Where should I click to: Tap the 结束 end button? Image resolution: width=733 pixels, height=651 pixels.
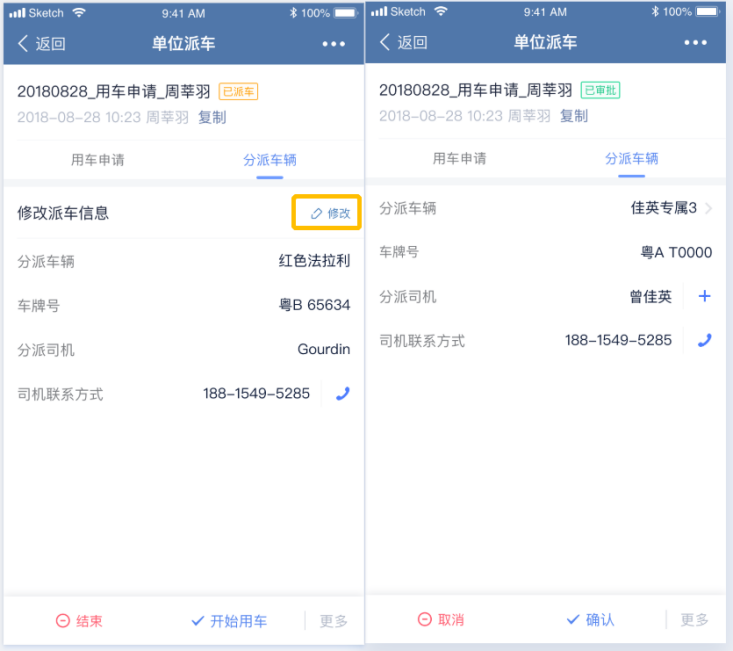[x=79, y=621]
